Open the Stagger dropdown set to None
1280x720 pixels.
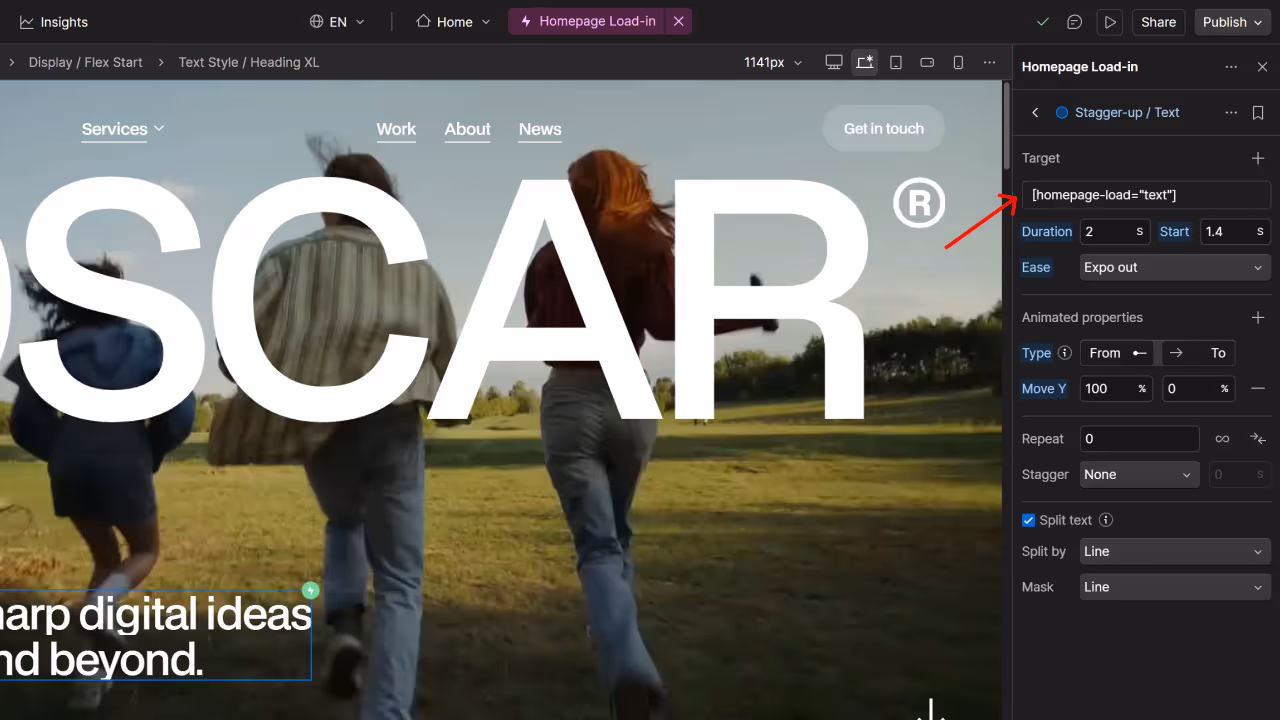pos(1139,474)
